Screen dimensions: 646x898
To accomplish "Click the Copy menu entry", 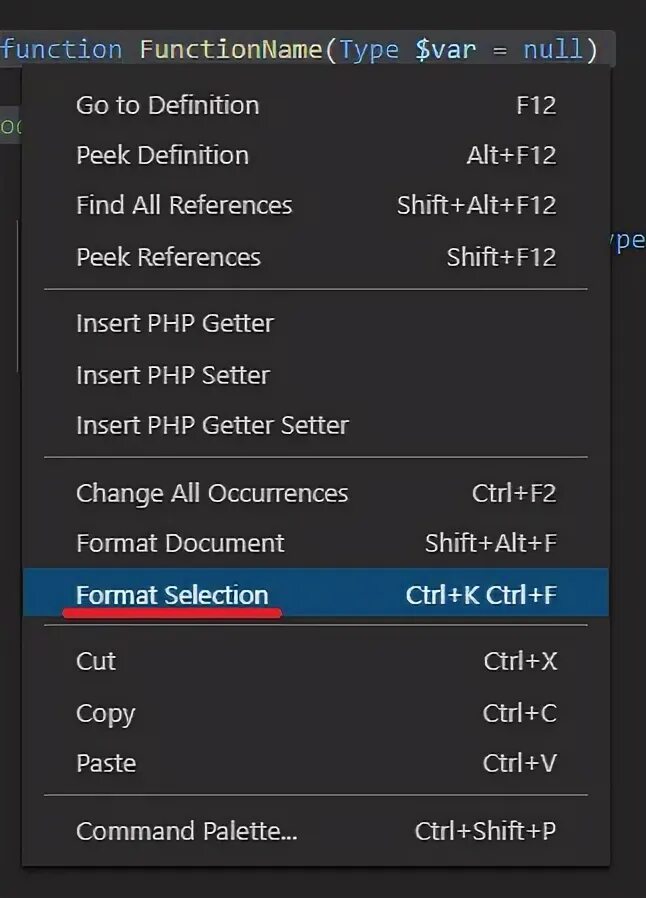I will tap(105, 713).
